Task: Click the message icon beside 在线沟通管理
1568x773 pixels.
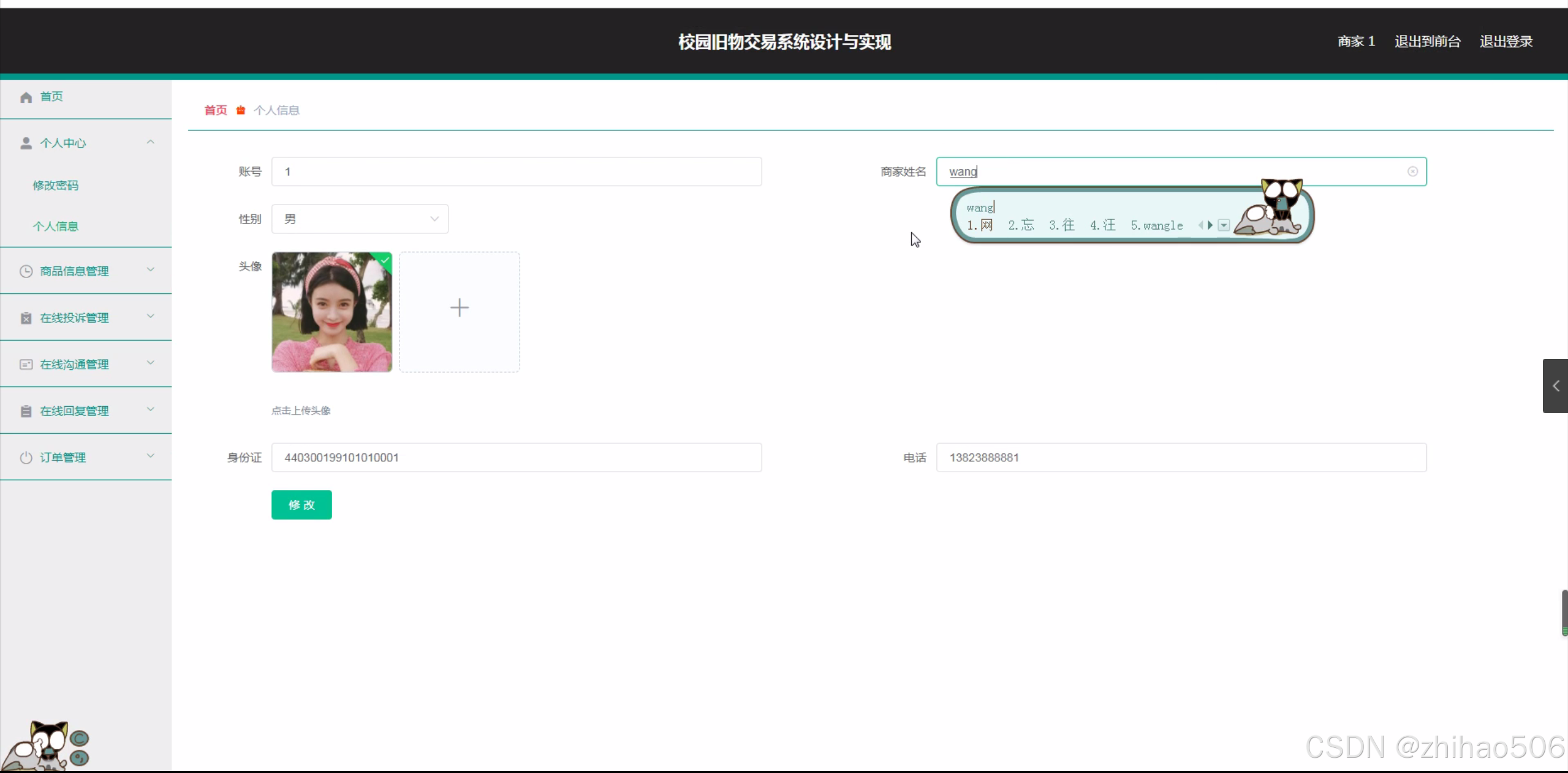Action: (x=26, y=364)
